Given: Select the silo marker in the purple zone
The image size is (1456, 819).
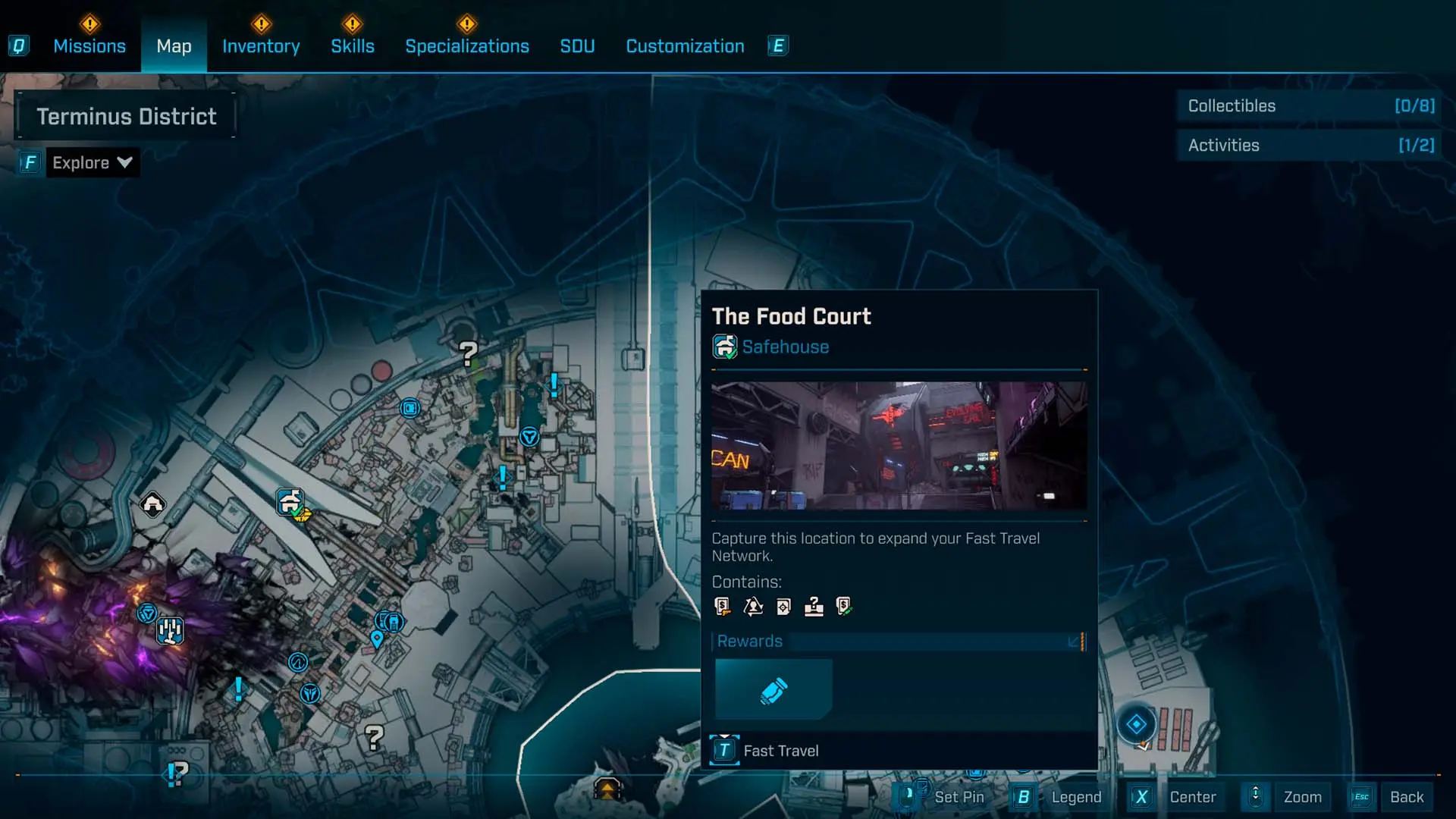Looking at the screenshot, I should 170,630.
